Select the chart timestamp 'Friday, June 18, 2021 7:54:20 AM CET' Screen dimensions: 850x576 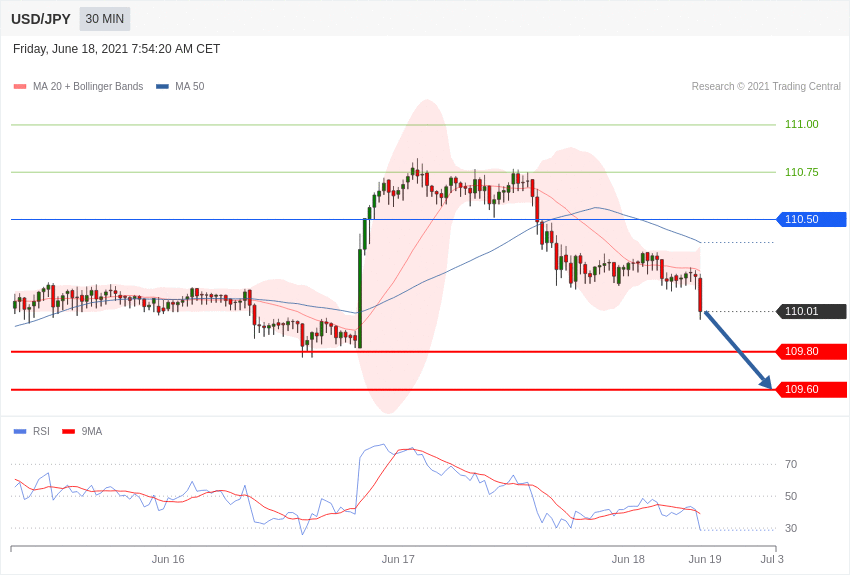117,49
